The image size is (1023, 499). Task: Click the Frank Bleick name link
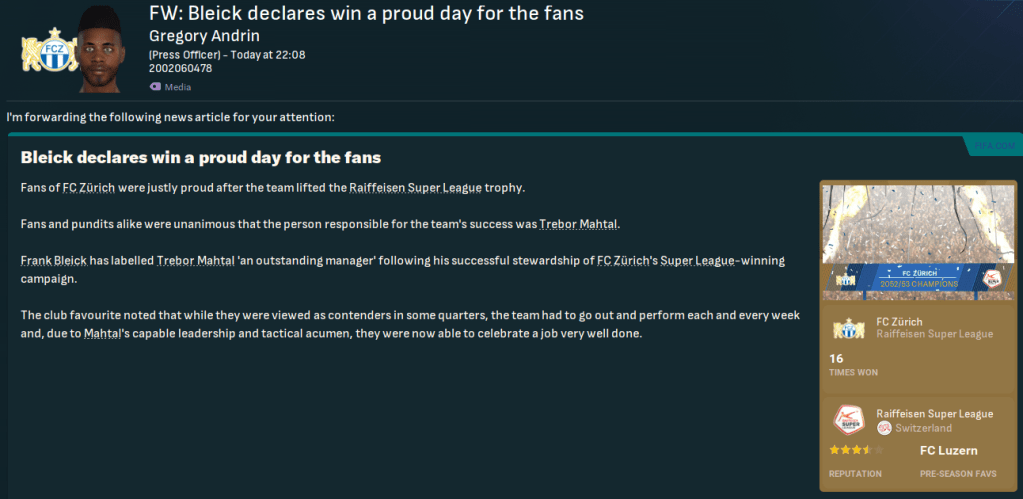pyautogui.click(x=53, y=260)
